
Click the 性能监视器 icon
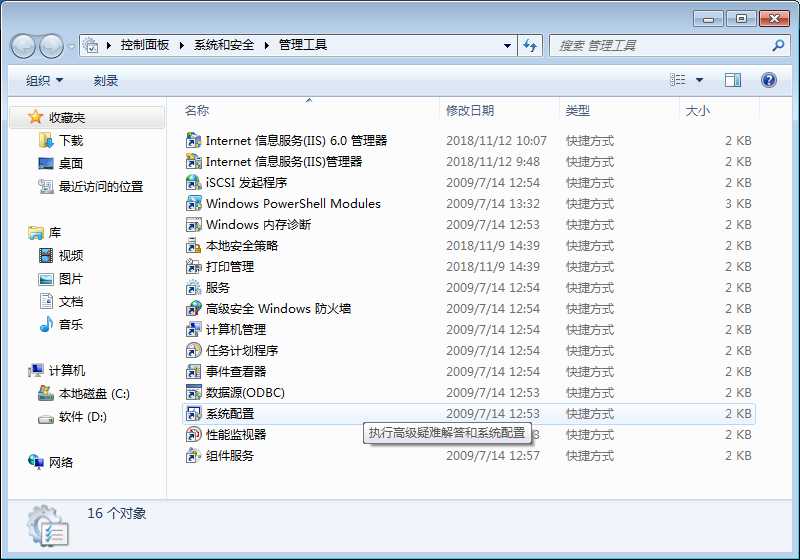click(x=193, y=434)
